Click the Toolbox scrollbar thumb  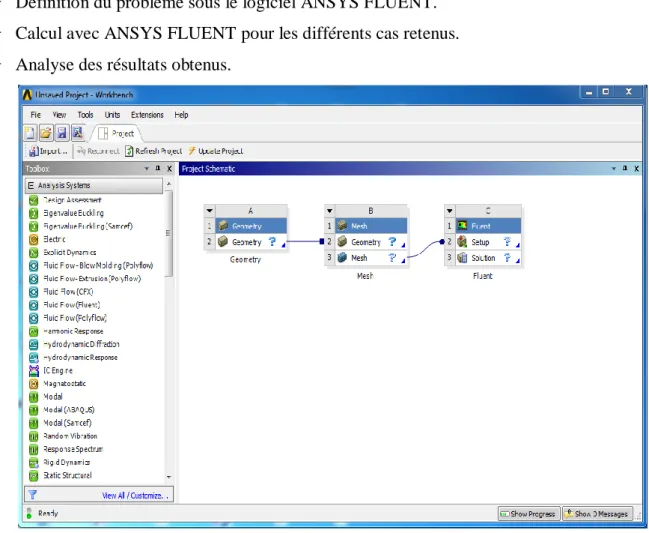[x=168, y=233]
